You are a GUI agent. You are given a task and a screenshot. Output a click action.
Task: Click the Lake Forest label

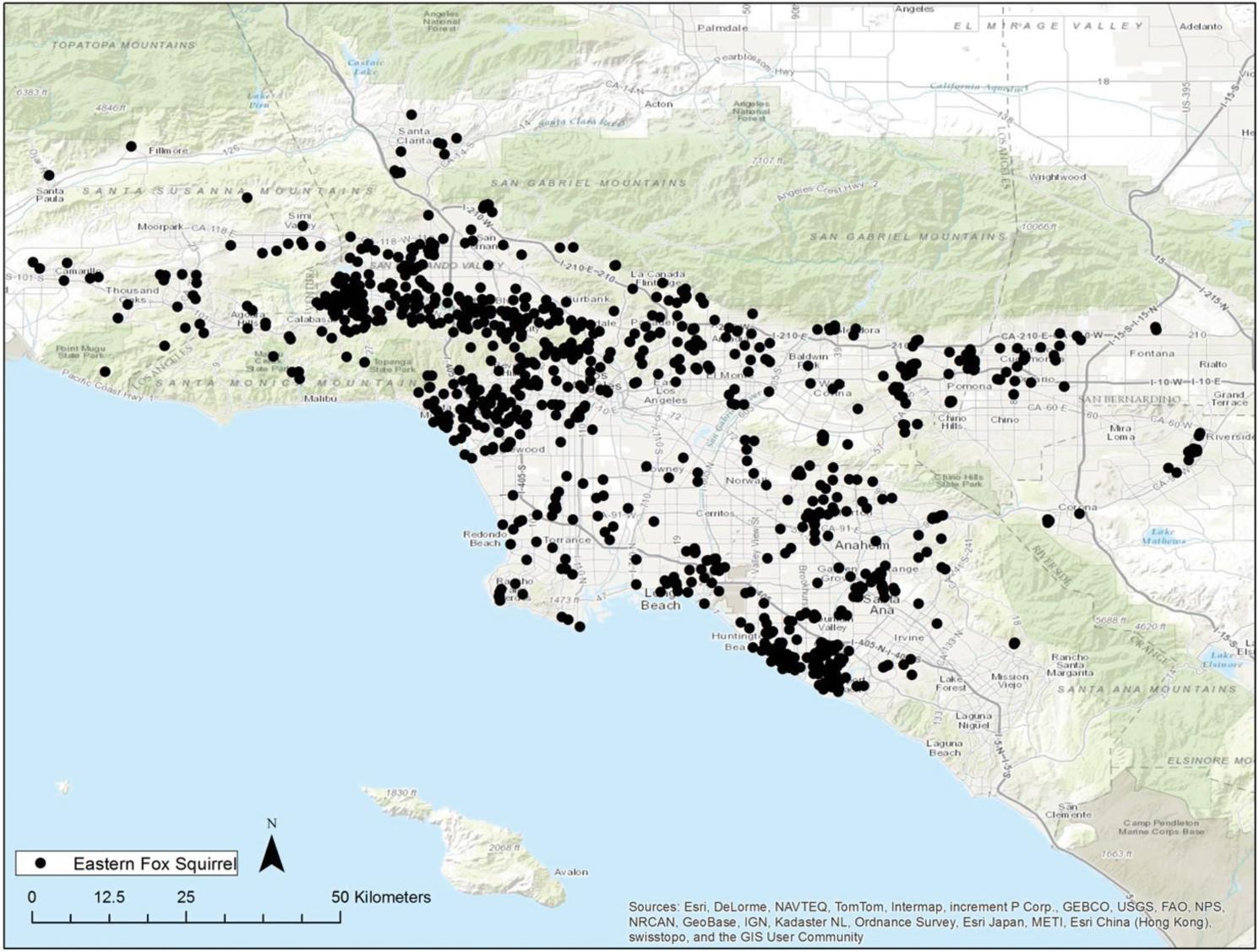[x=951, y=683]
